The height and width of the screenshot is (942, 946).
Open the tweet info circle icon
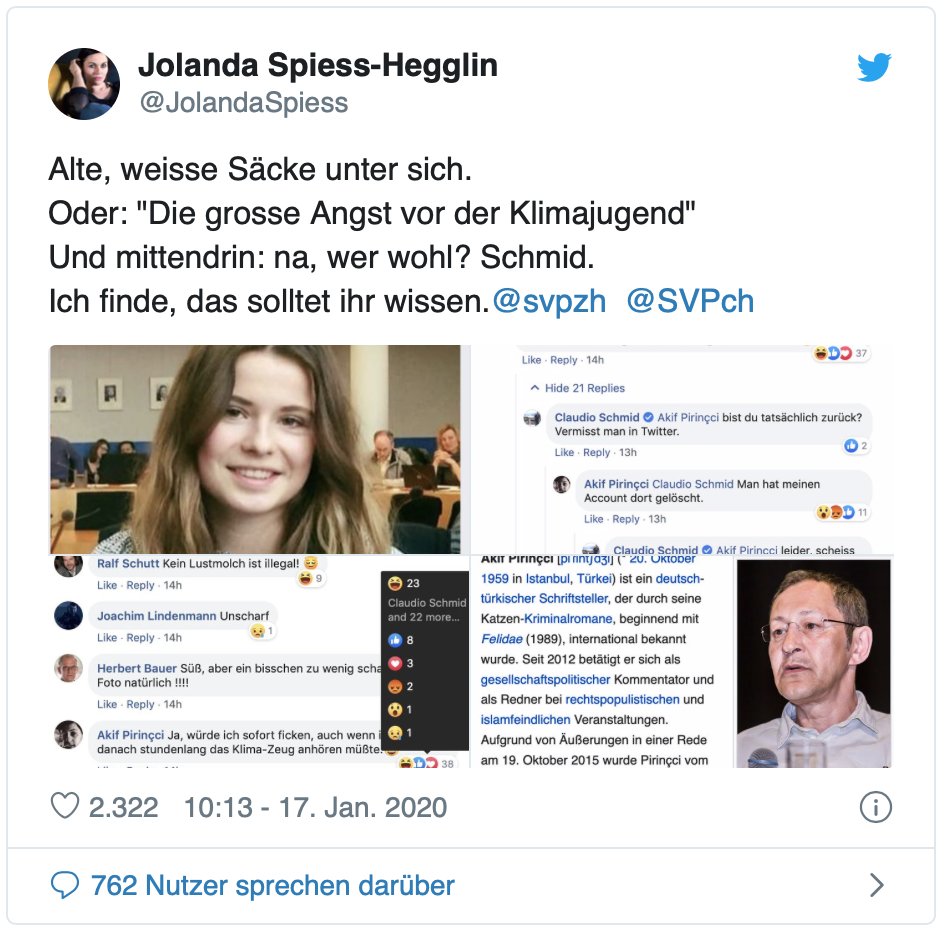click(x=875, y=807)
